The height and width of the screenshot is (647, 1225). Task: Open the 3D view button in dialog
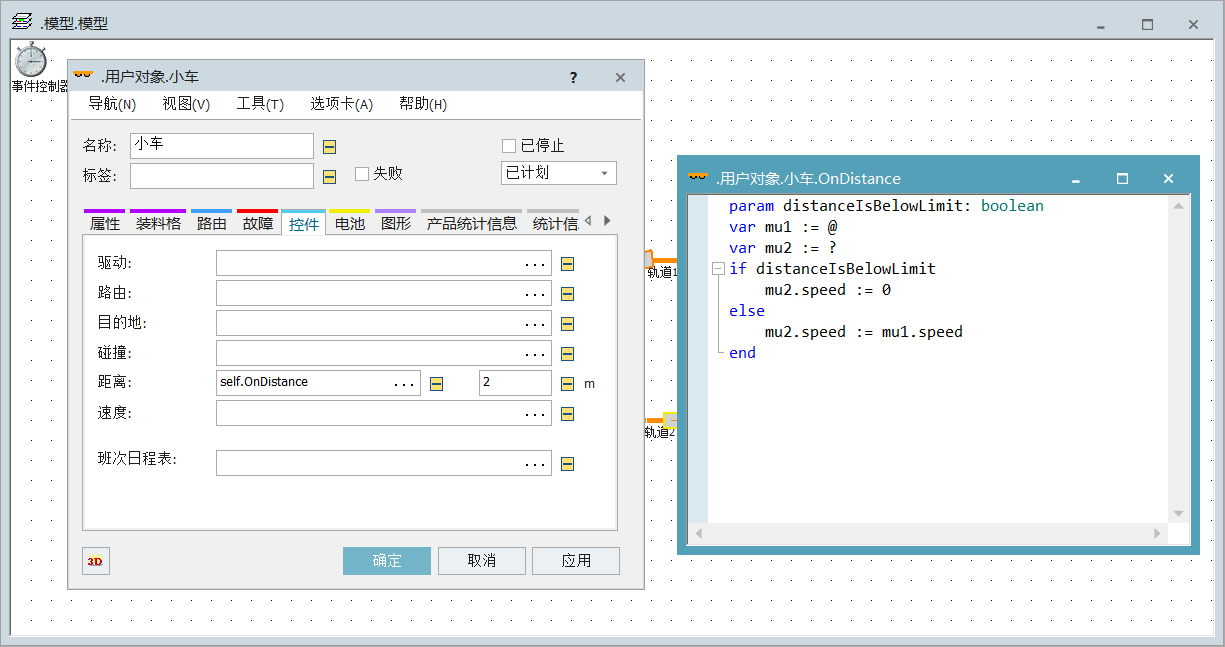[95, 561]
